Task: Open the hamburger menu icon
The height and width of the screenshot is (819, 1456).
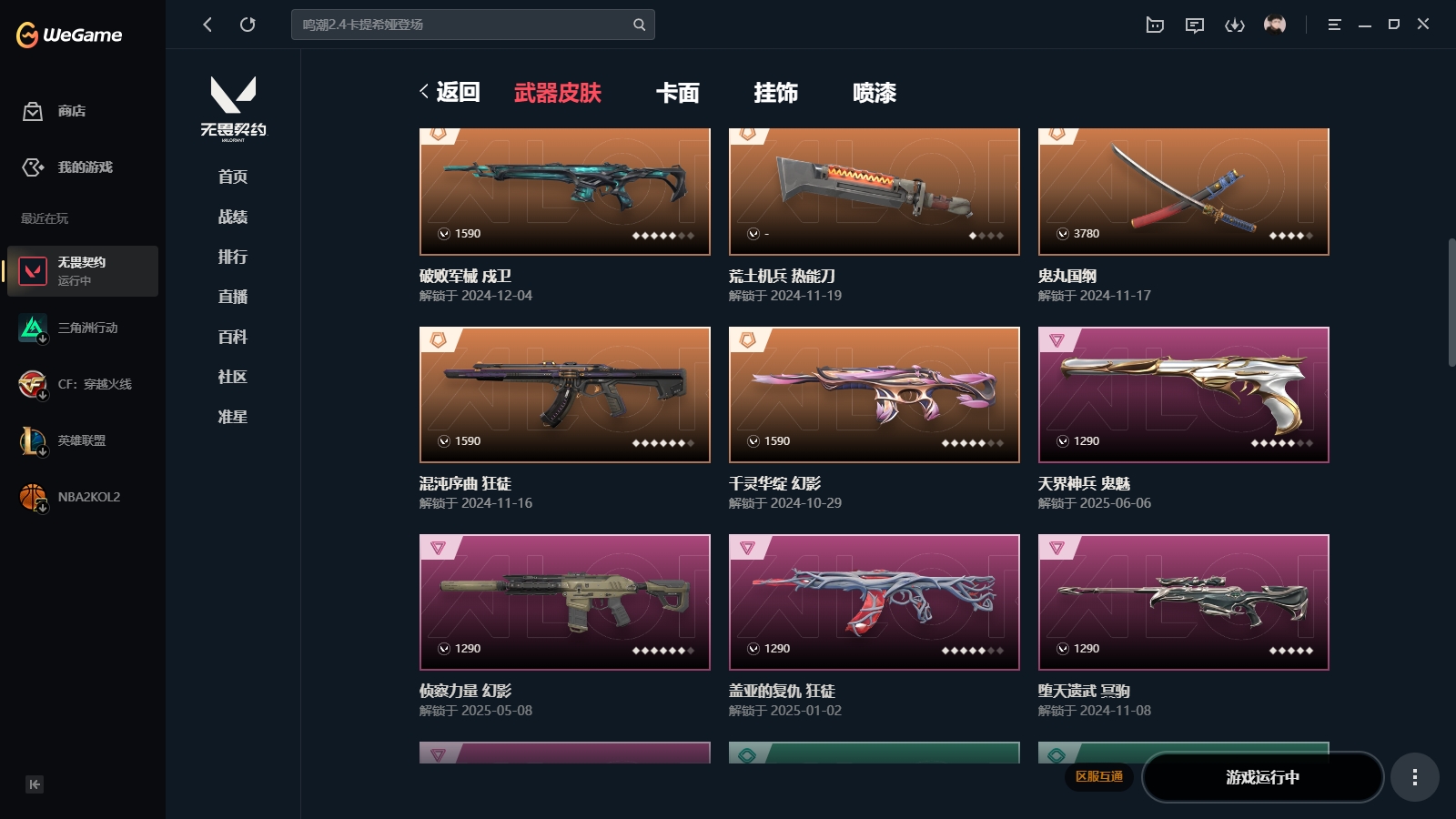Action: tap(1334, 25)
